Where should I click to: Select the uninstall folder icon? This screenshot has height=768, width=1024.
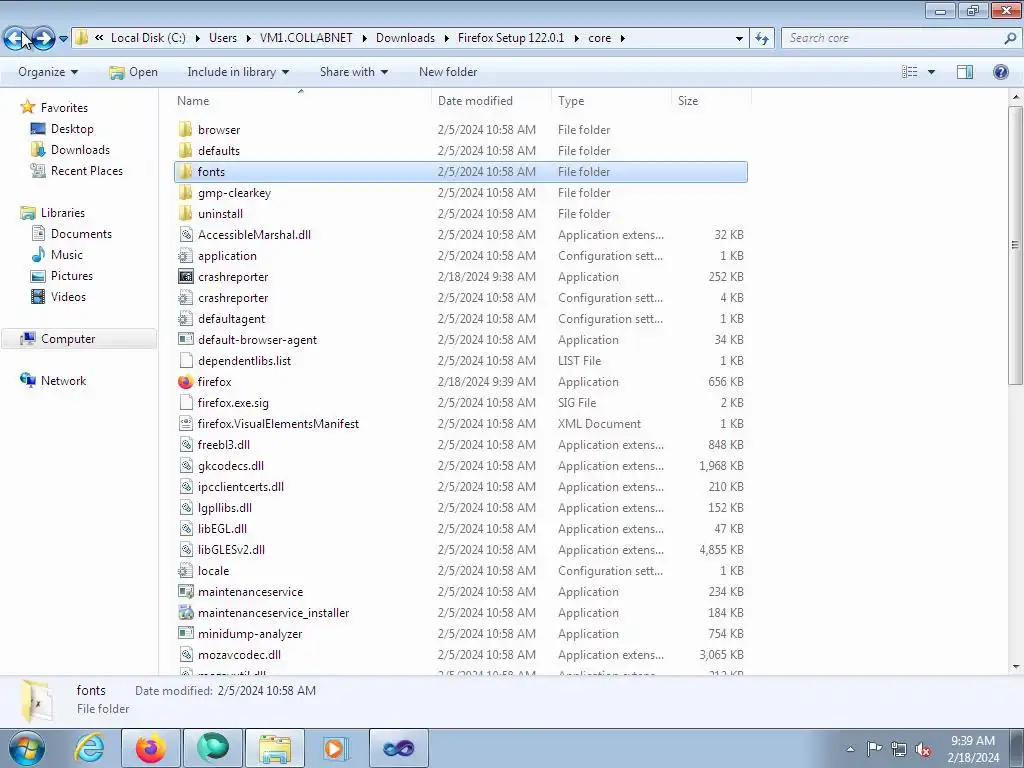(185, 214)
